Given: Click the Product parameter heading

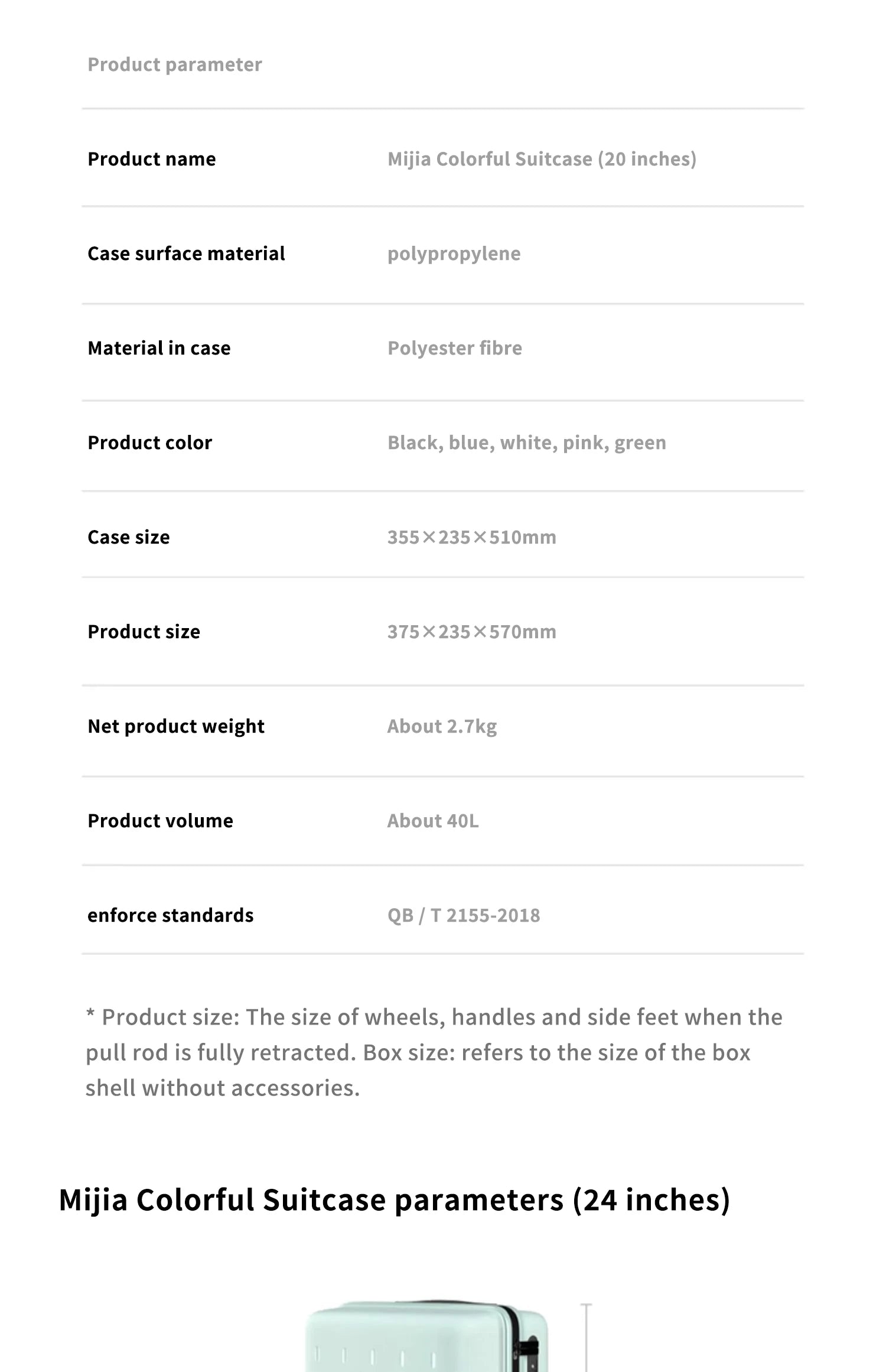Looking at the screenshot, I should (175, 64).
